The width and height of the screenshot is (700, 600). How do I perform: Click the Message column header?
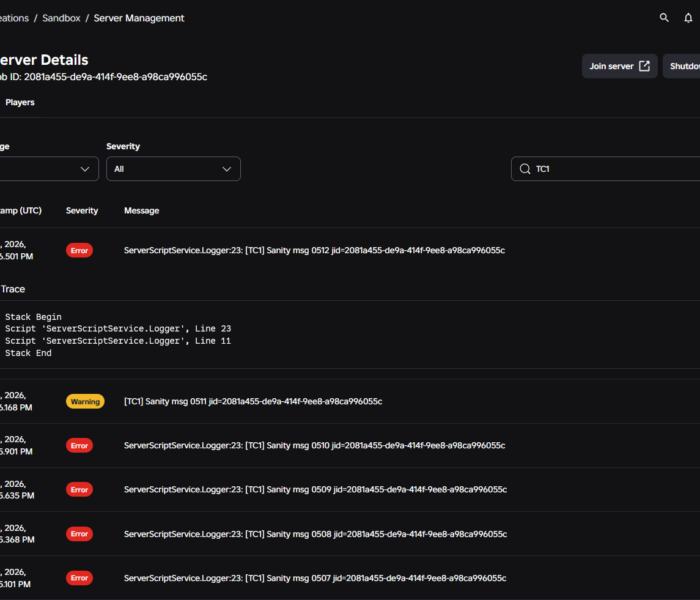pos(142,211)
